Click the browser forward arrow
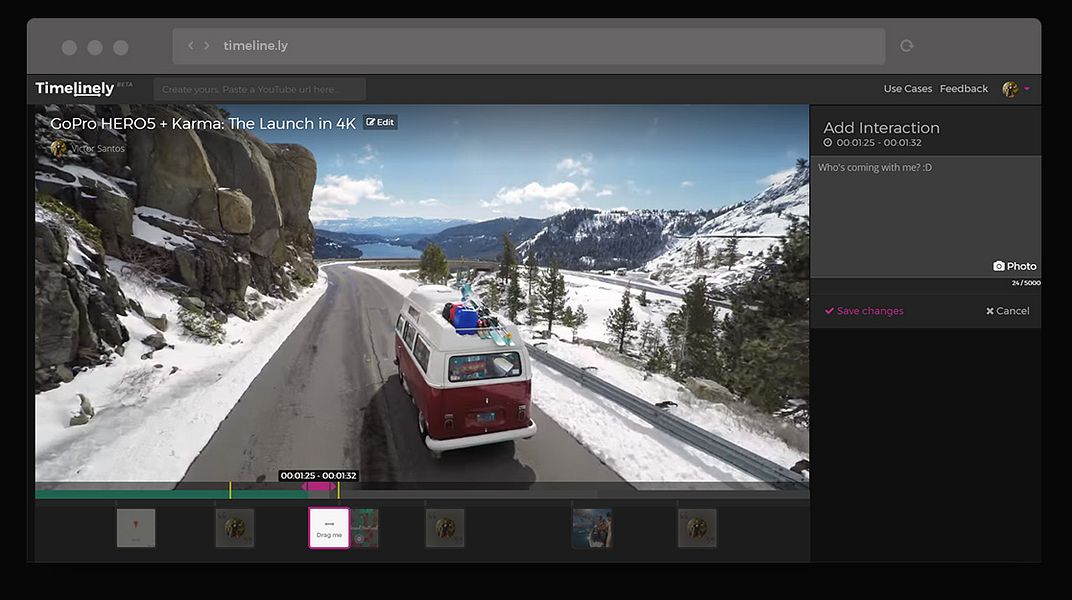This screenshot has width=1072, height=600. 206,46
